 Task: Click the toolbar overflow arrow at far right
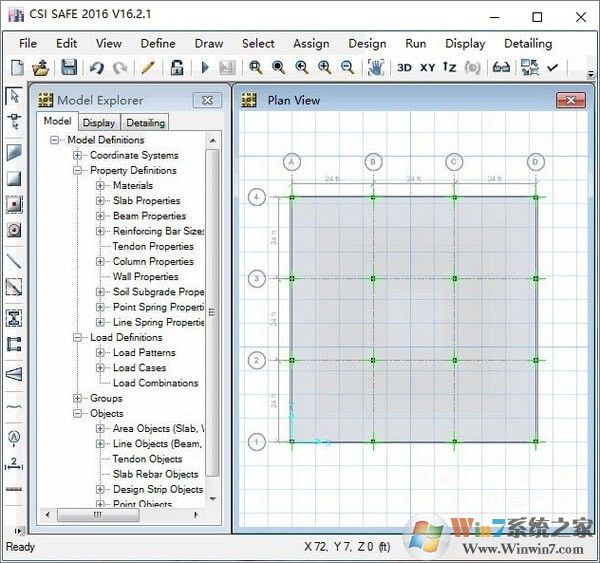pyautogui.click(x=590, y=73)
